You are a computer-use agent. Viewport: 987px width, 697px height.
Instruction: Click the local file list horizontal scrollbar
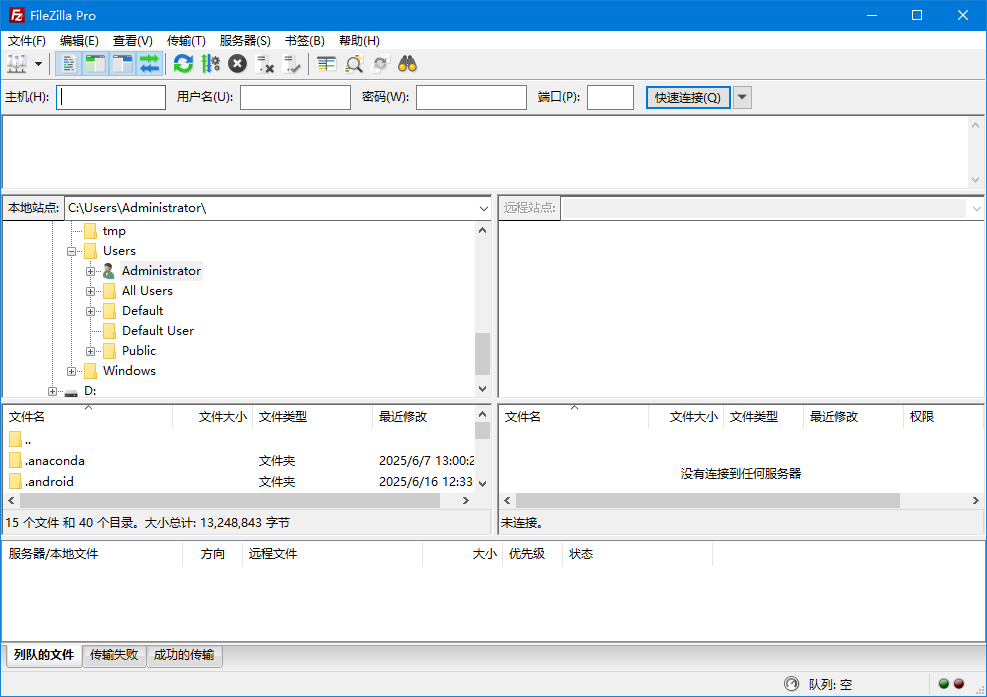coord(230,501)
